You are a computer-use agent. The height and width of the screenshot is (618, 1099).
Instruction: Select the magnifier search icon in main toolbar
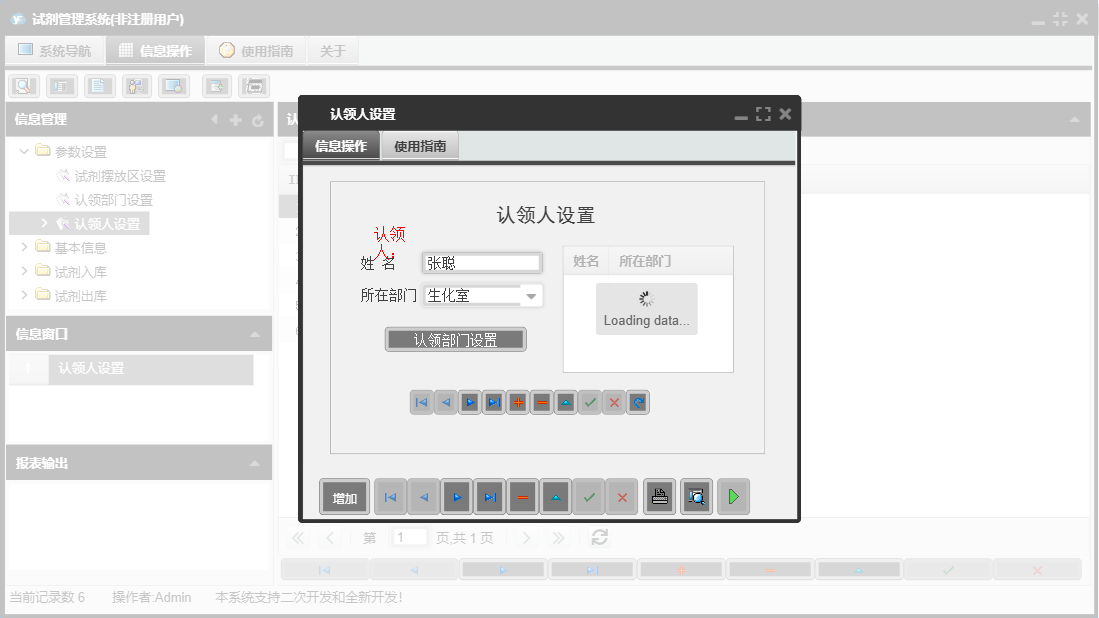coord(23,85)
